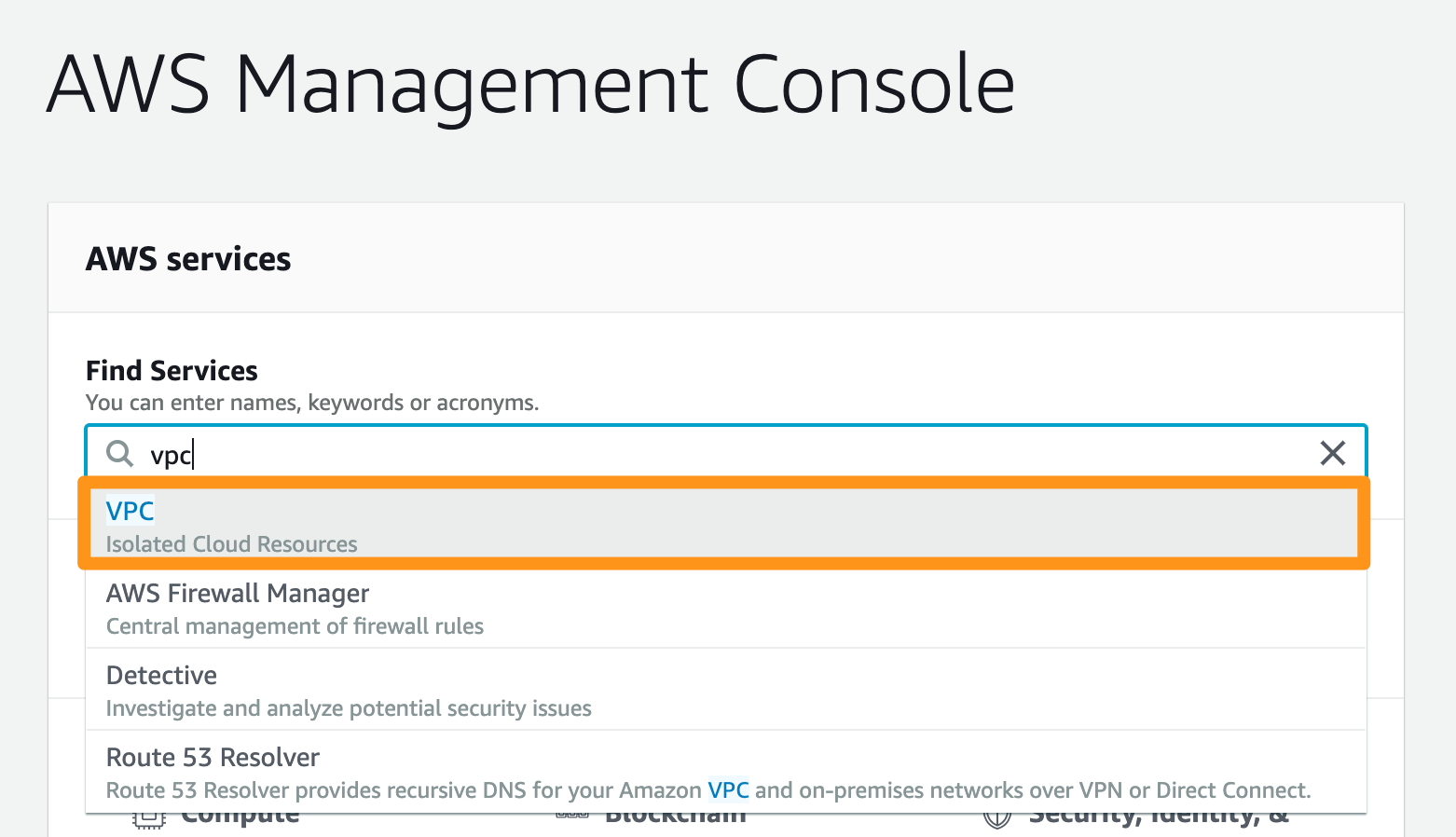Image resolution: width=1456 pixels, height=837 pixels.
Task: Select the Route 53 Resolver suggestion
Action: 213,757
